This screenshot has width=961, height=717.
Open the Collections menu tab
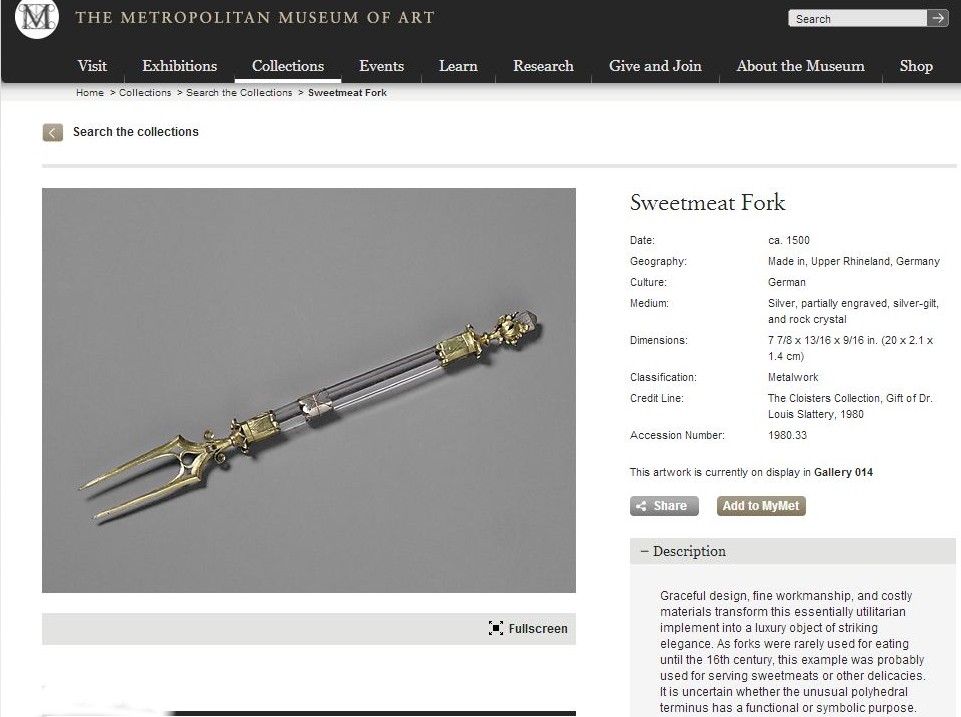click(288, 66)
